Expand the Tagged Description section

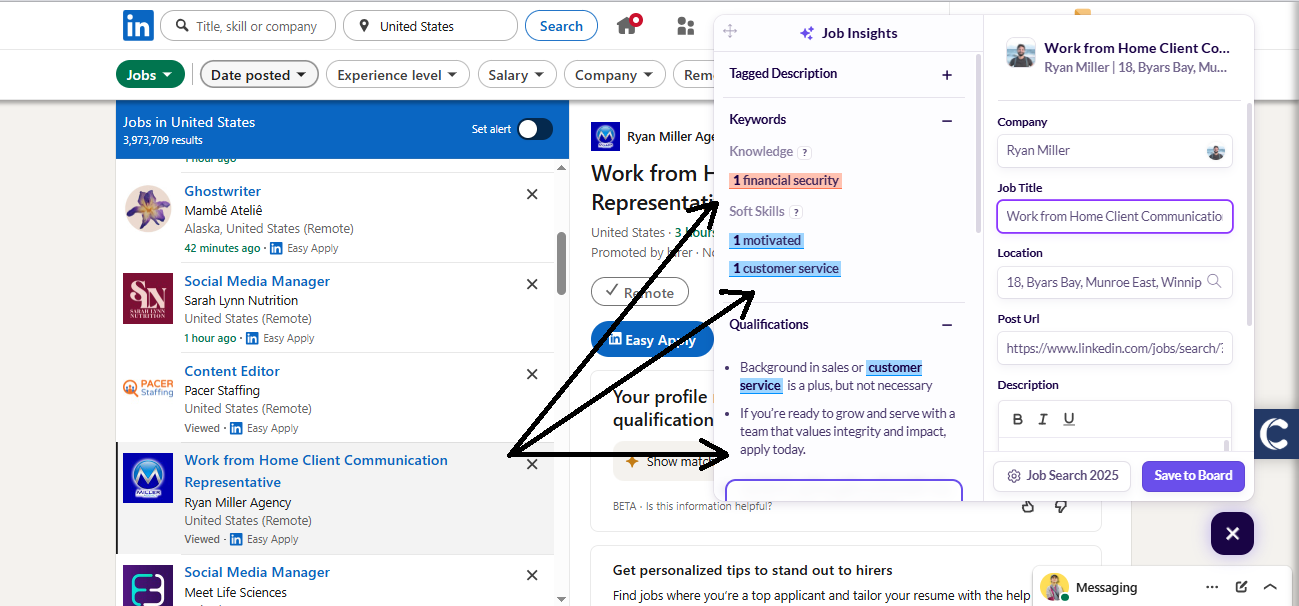point(947,75)
